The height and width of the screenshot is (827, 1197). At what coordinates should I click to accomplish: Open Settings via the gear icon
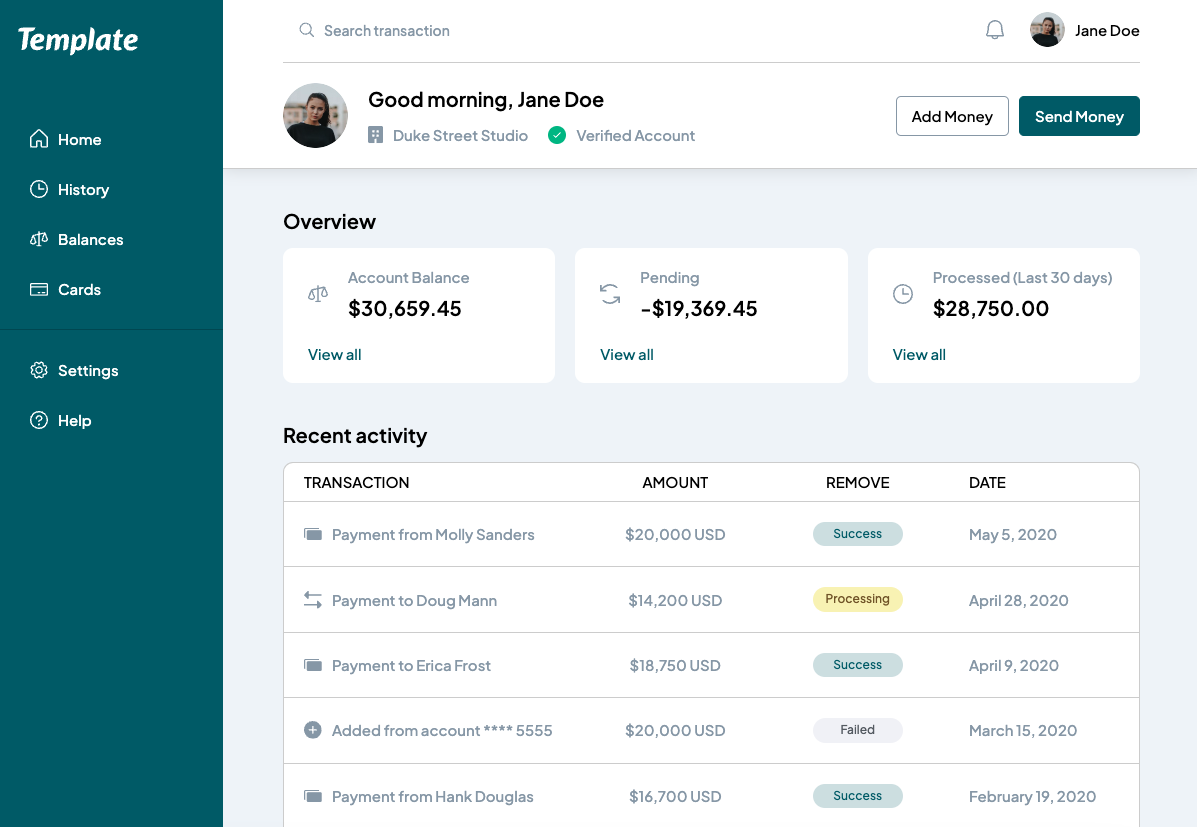pos(38,370)
